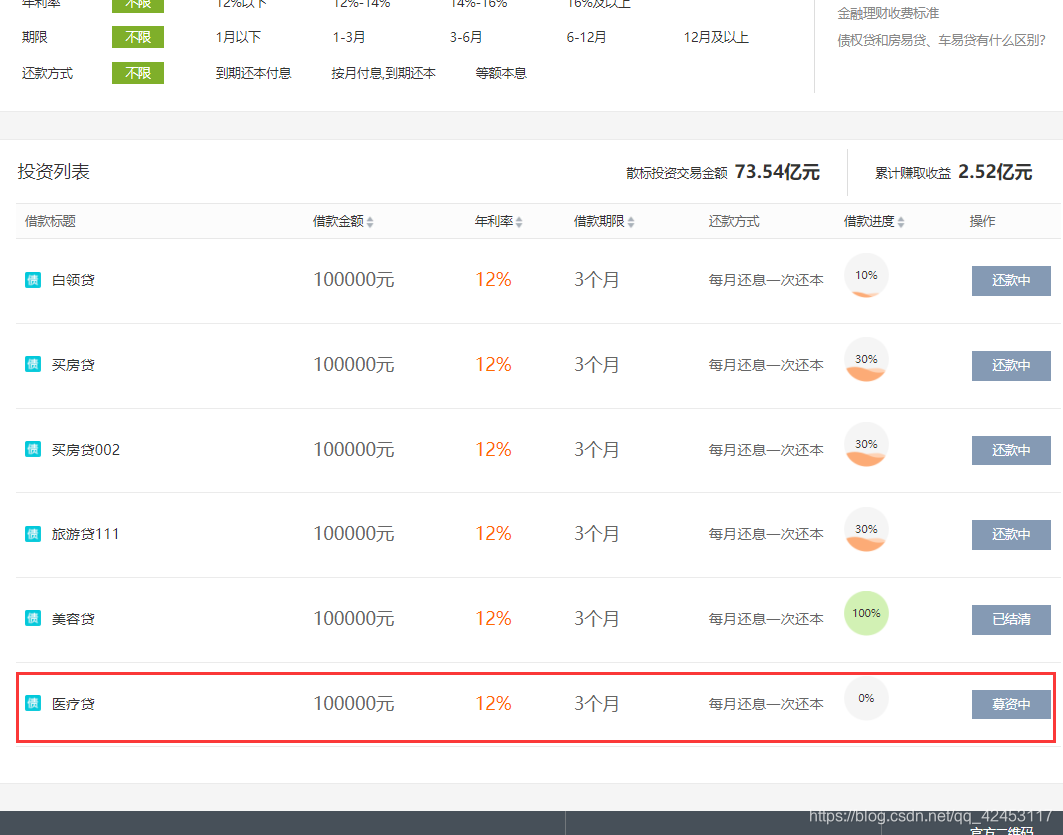
Task: Open the 白领贷 loan title
Action: (73, 280)
